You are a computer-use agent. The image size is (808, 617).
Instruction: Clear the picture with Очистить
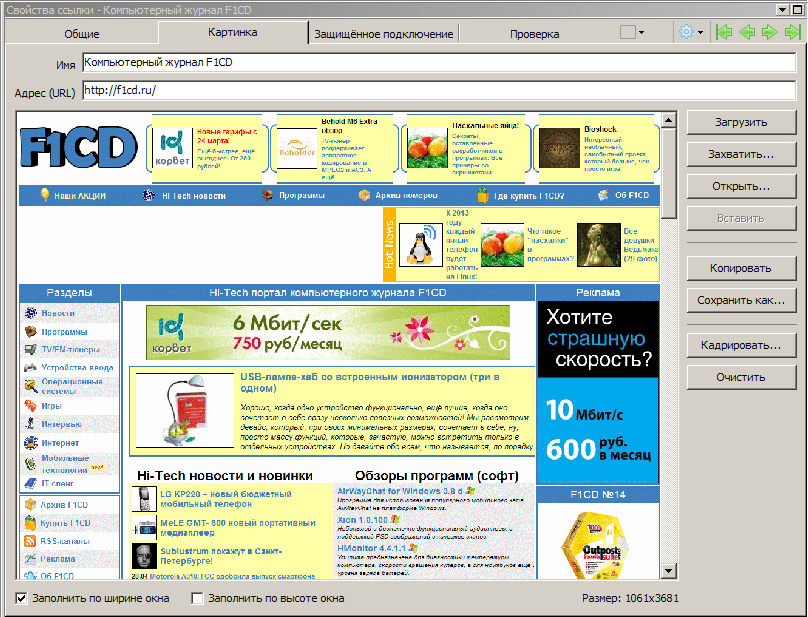742,377
